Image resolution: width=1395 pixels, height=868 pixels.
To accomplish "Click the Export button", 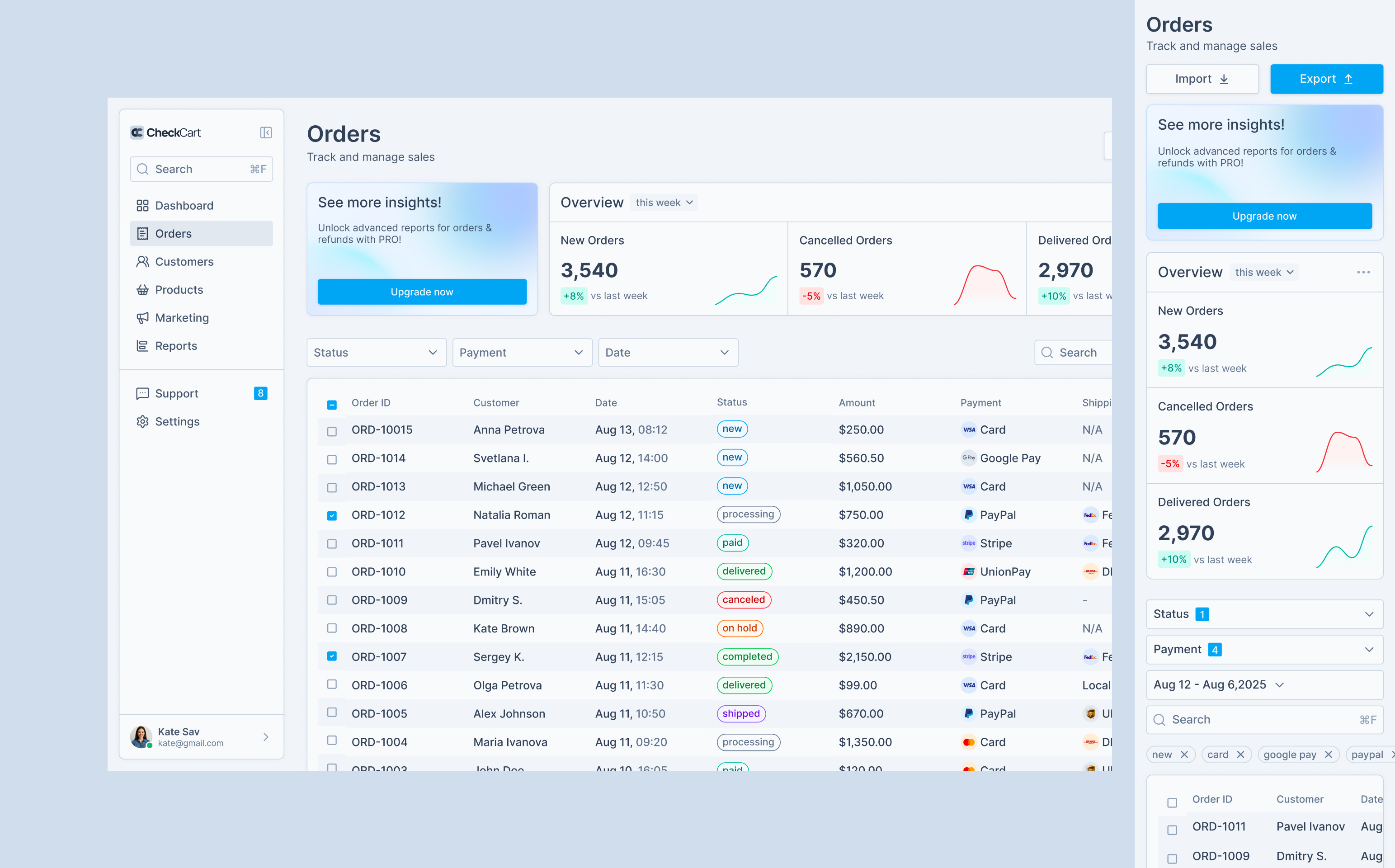I will [1326, 79].
